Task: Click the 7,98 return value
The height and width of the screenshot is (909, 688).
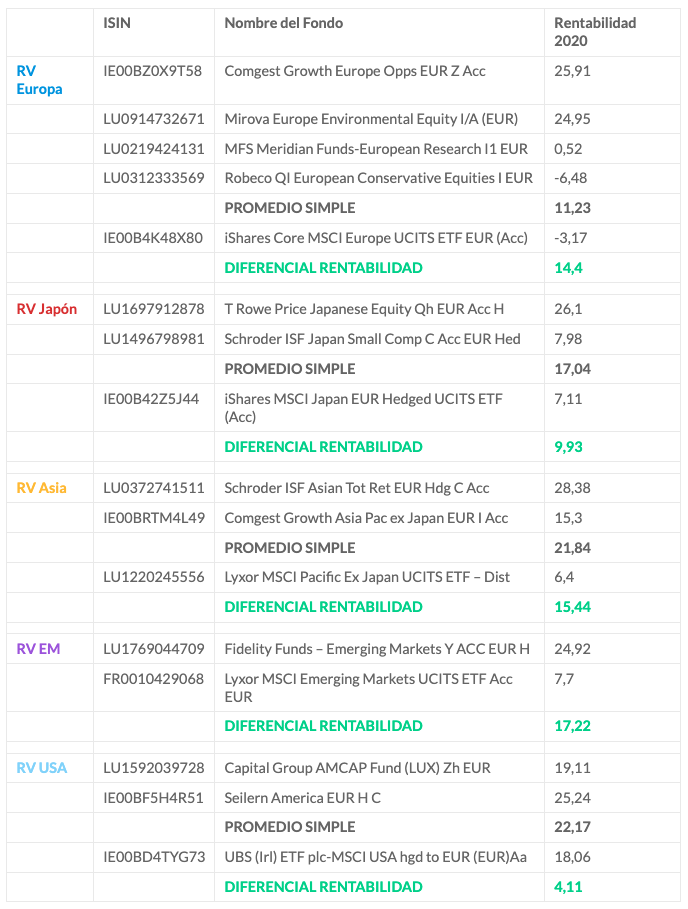Action: point(568,339)
